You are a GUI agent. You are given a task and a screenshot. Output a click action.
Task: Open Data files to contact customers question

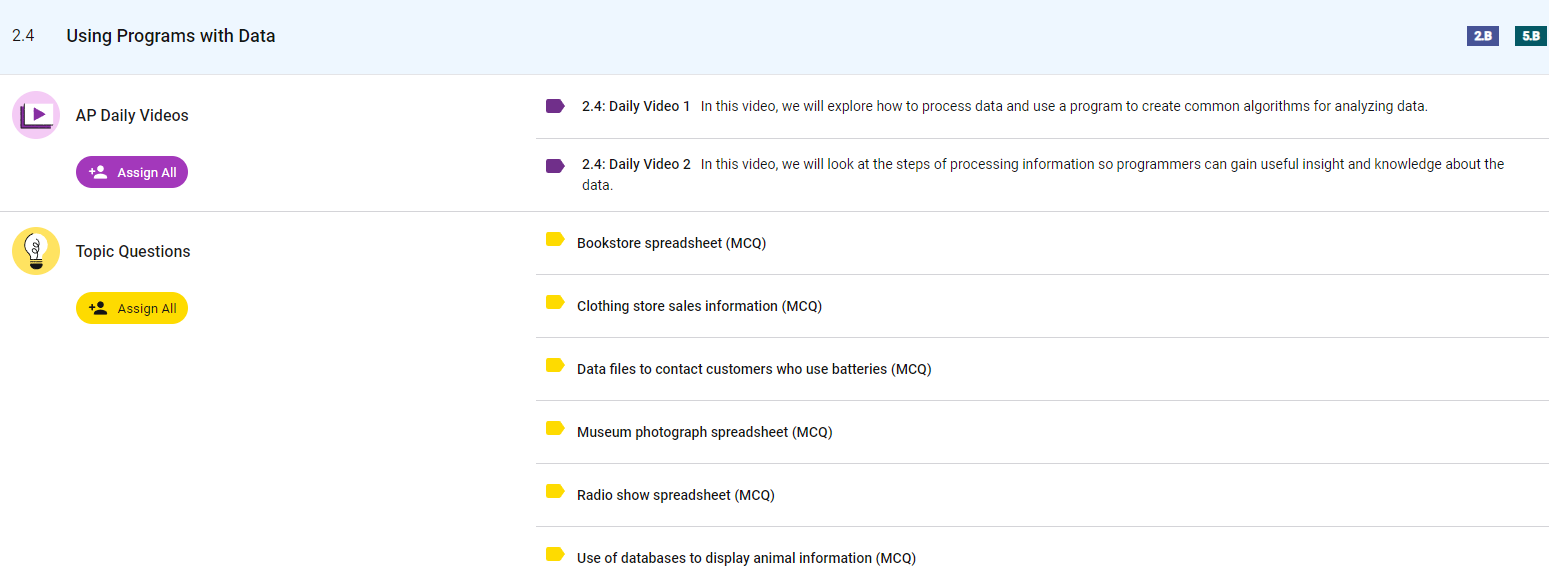tap(754, 369)
